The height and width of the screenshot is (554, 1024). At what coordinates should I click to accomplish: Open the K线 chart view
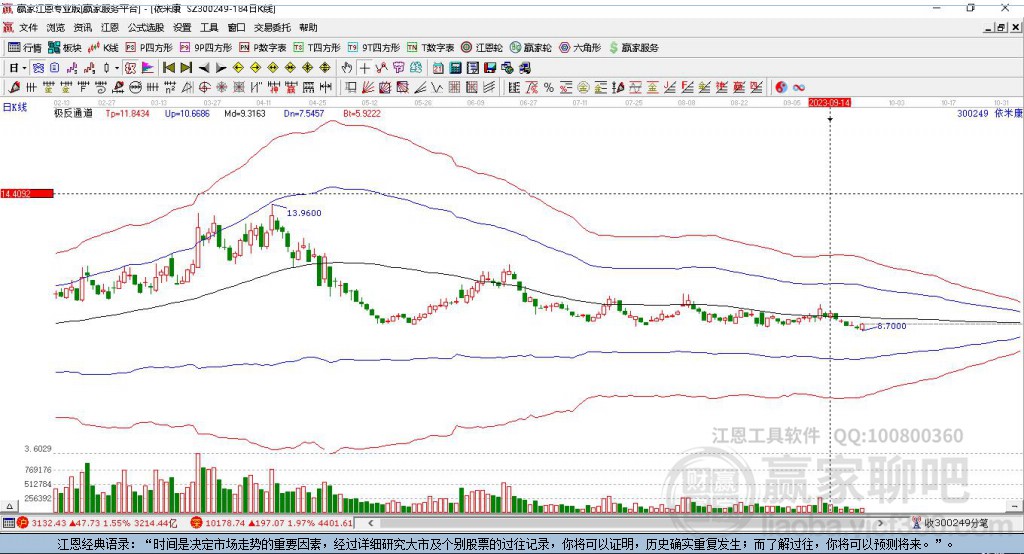click(x=104, y=47)
